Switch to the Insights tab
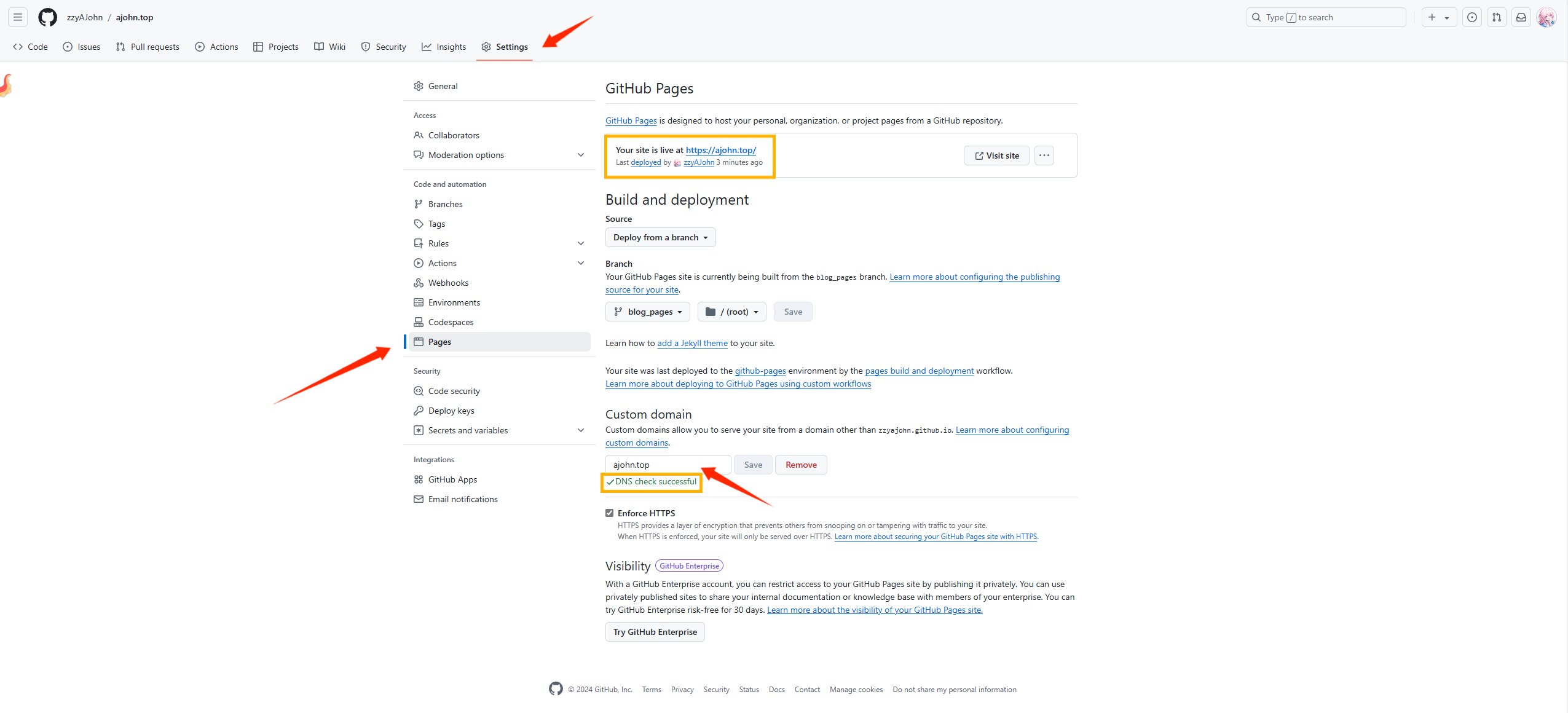This screenshot has height=713, width=1568. click(444, 47)
